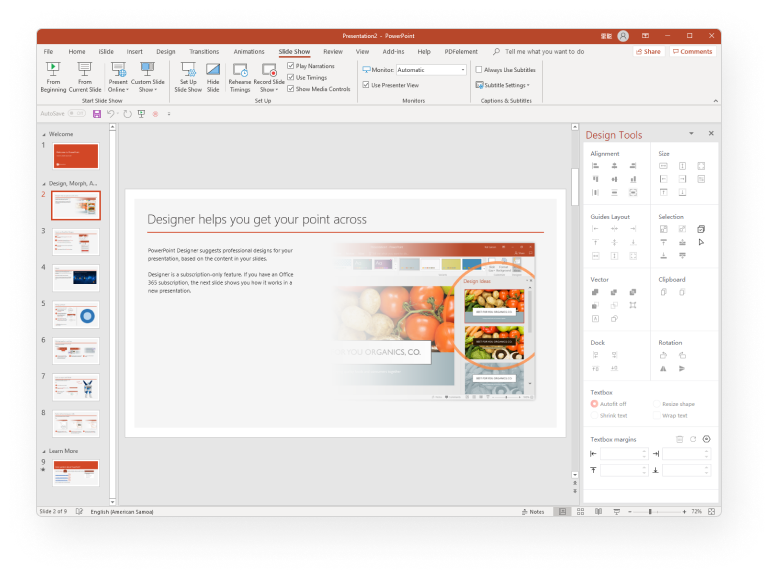The height and width of the screenshot is (577, 774).
Task: Click the first Vector icon in Design Tools
Action: (595, 292)
